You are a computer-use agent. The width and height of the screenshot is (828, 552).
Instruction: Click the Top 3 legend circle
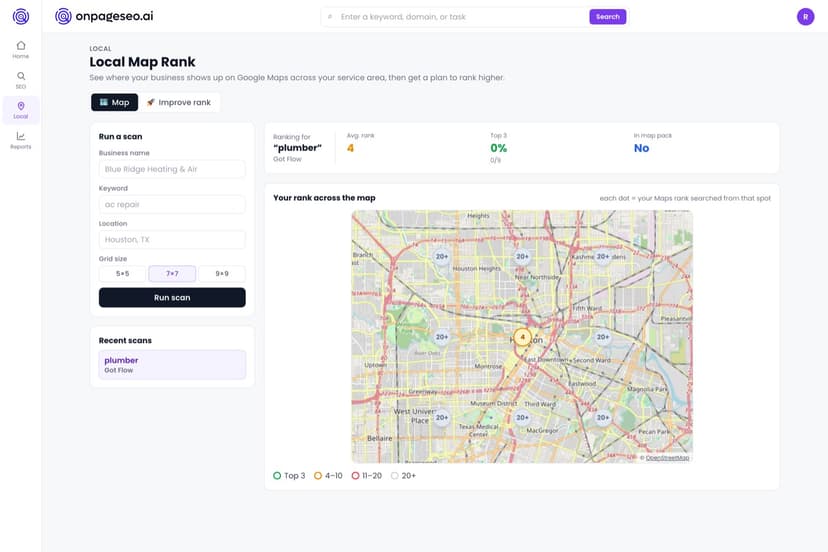coord(277,476)
